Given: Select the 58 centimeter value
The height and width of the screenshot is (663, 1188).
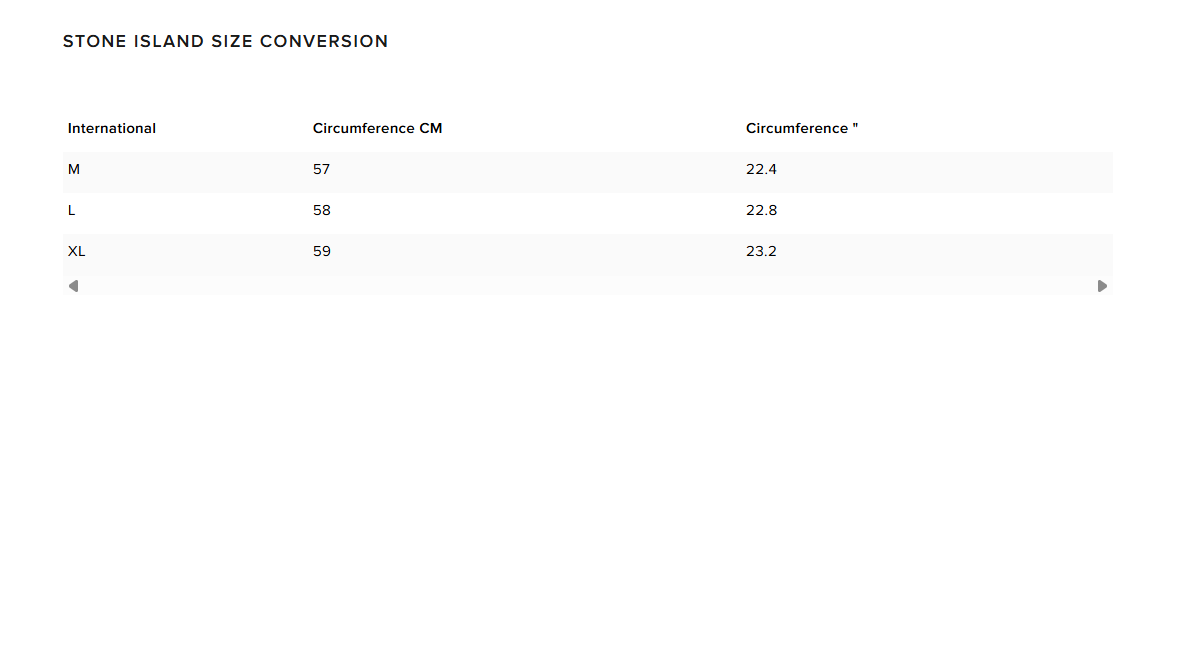Looking at the screenshot, I should (x=321, y=210).
